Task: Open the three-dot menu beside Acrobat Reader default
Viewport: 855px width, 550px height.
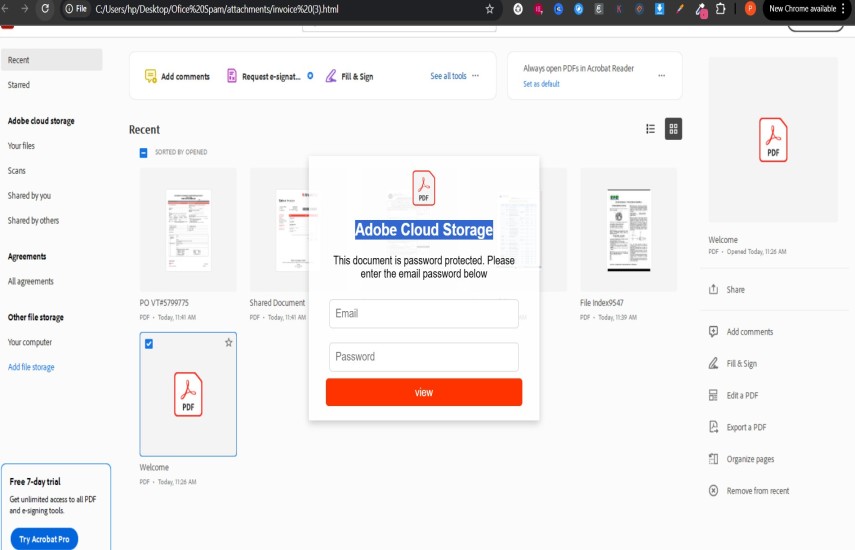Action: coord(661,76)
